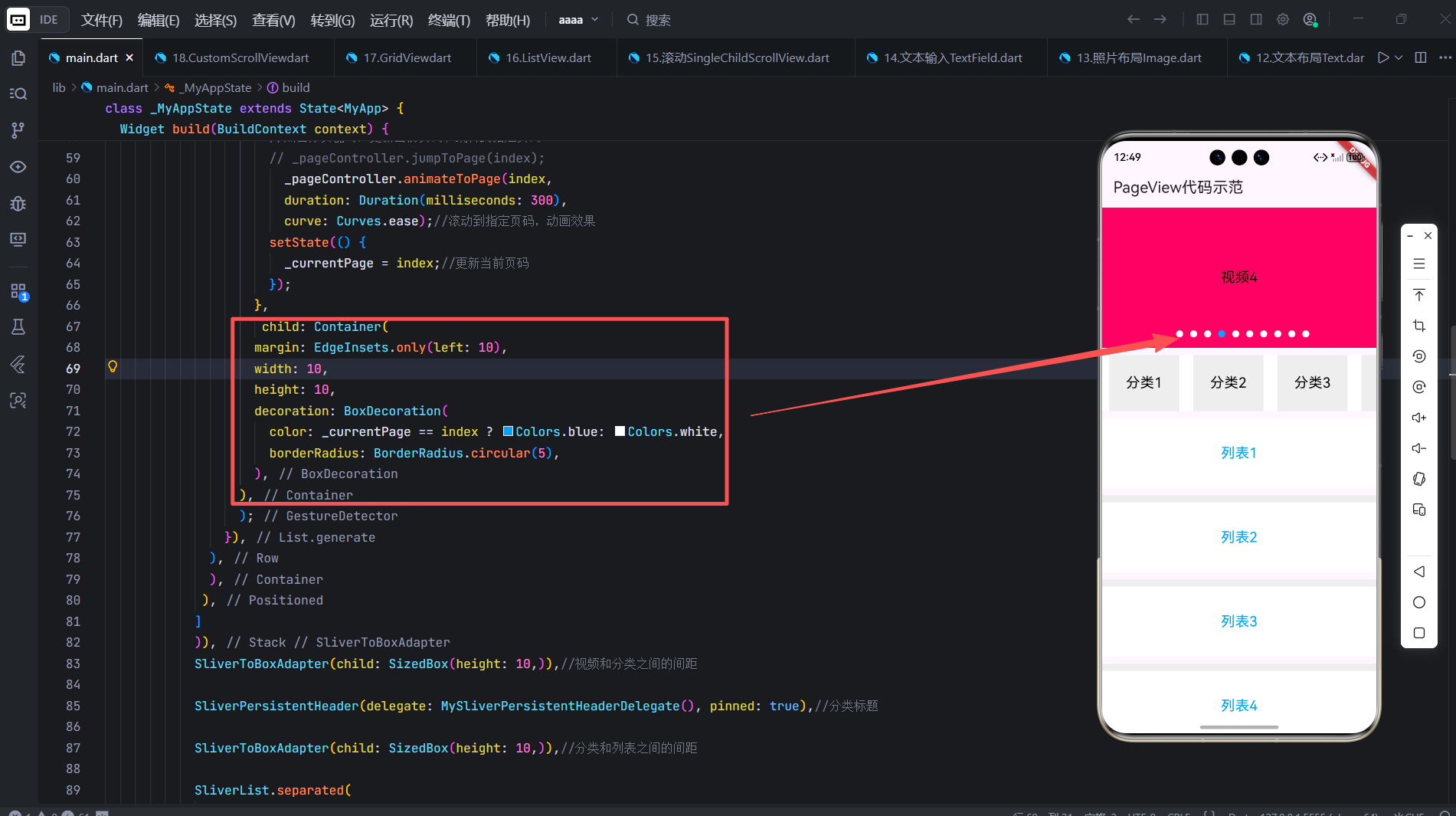Click emulator crop screenshot icon
Viewport: 1456px width, 816px height.
(x=1419, y=326)
